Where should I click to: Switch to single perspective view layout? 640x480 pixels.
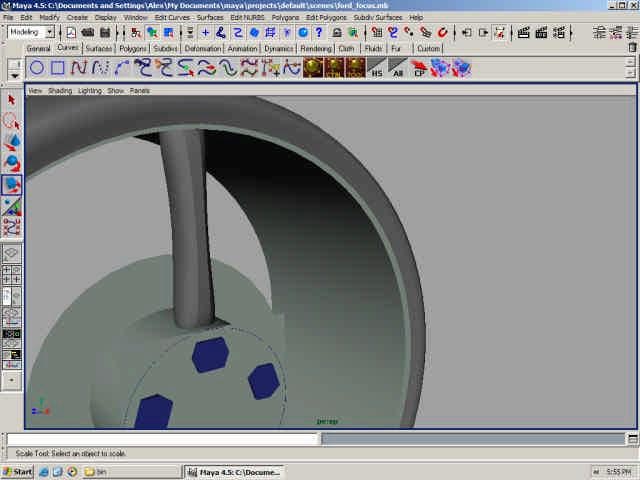[x=12, y=254]
